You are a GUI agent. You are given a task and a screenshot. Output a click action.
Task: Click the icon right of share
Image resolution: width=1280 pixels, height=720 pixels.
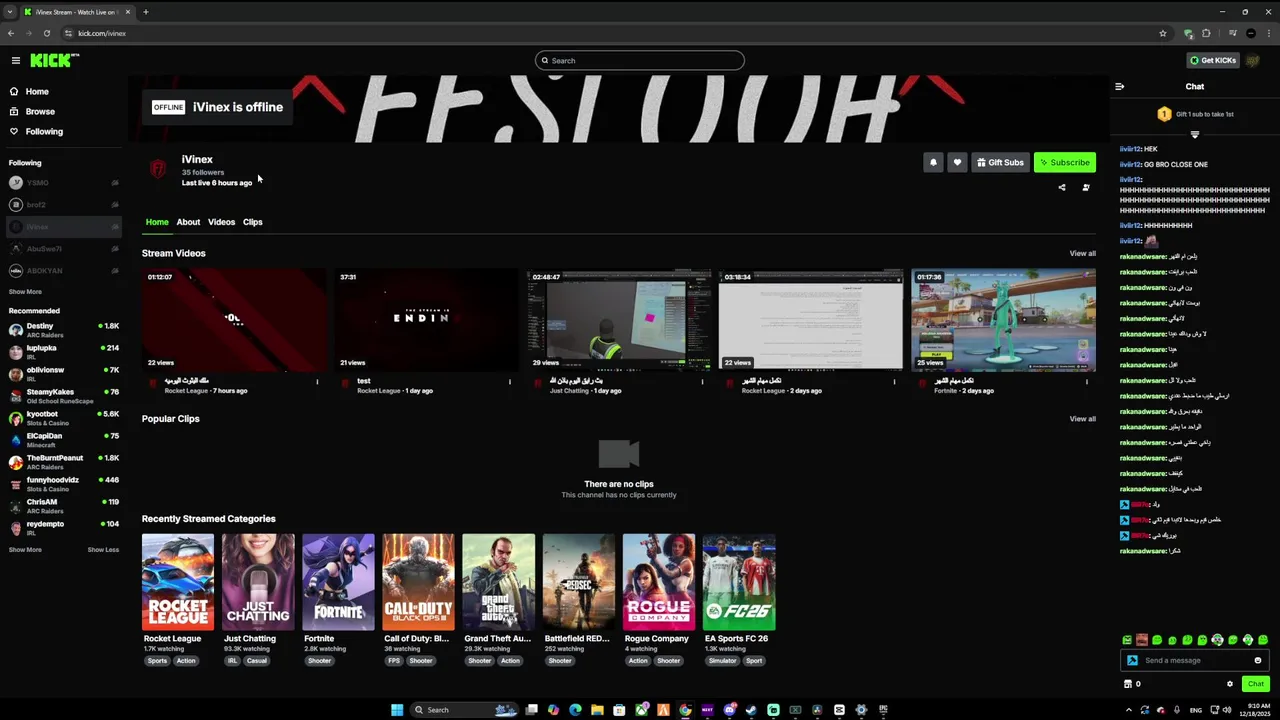click(1085, 187)
